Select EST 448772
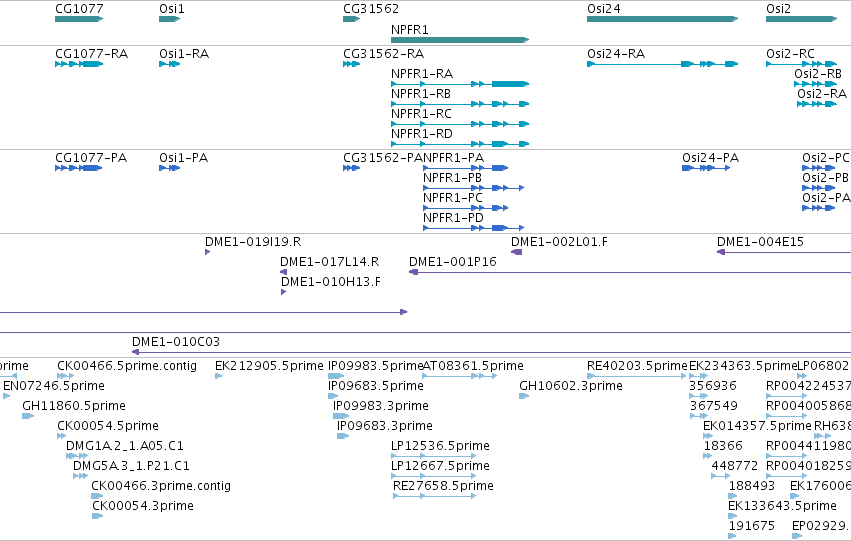The image size is (851, 541). click(720, 476)
